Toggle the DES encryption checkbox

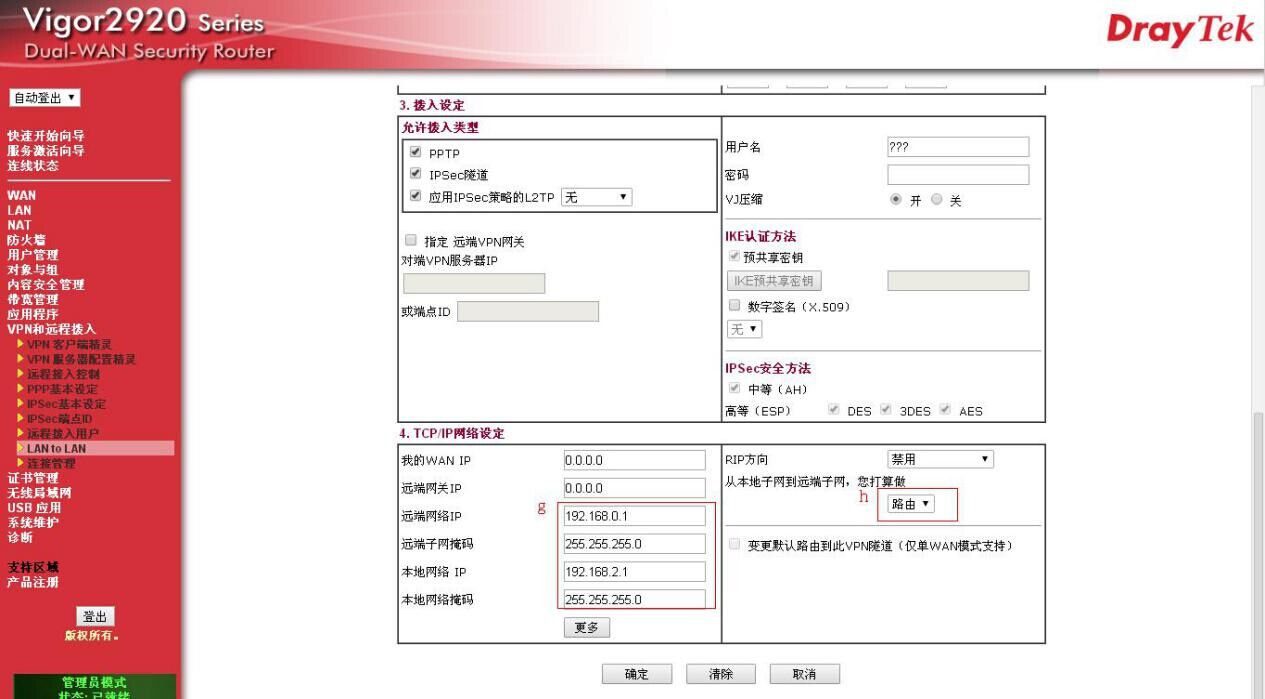click(x=834, y=410)
